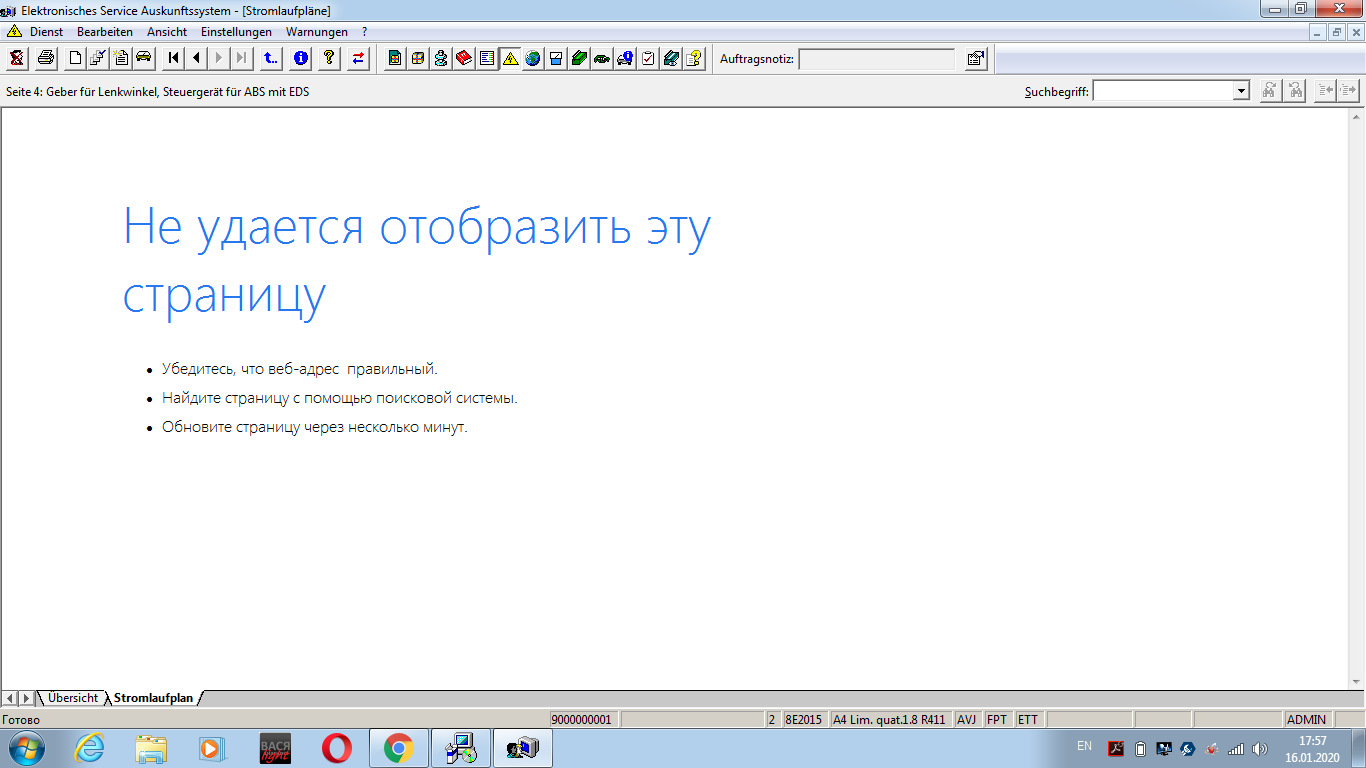Click the red and blue swap arrows icon
The width and height of the screenshot is (1366, 768).
click(x=358, y=58)
